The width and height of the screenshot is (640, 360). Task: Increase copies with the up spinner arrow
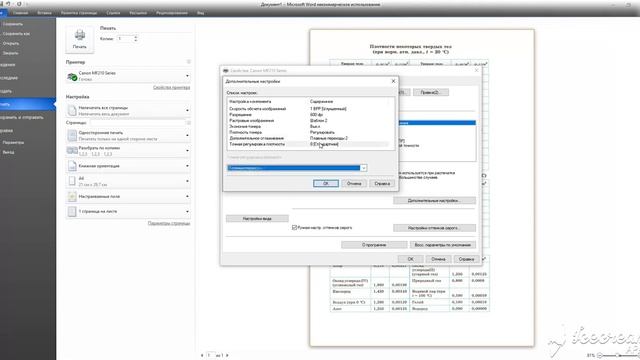coord(136,37)
